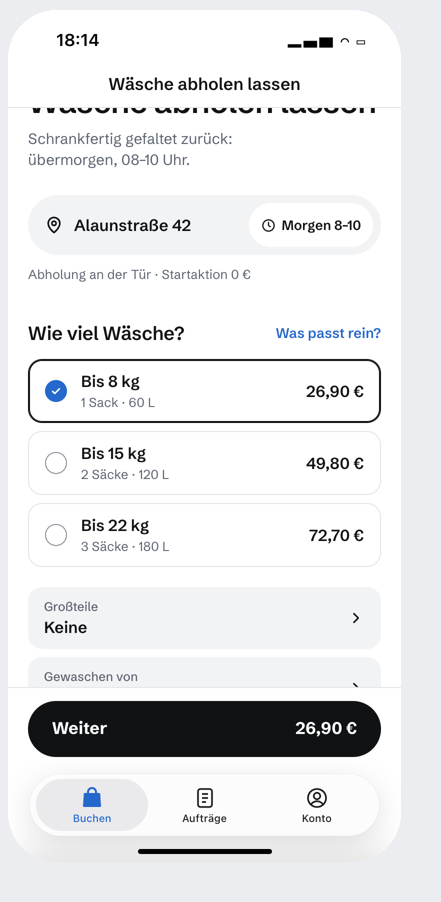Tap the Buchen shopping bag icon
441x902 pixels.
(92, 798)
